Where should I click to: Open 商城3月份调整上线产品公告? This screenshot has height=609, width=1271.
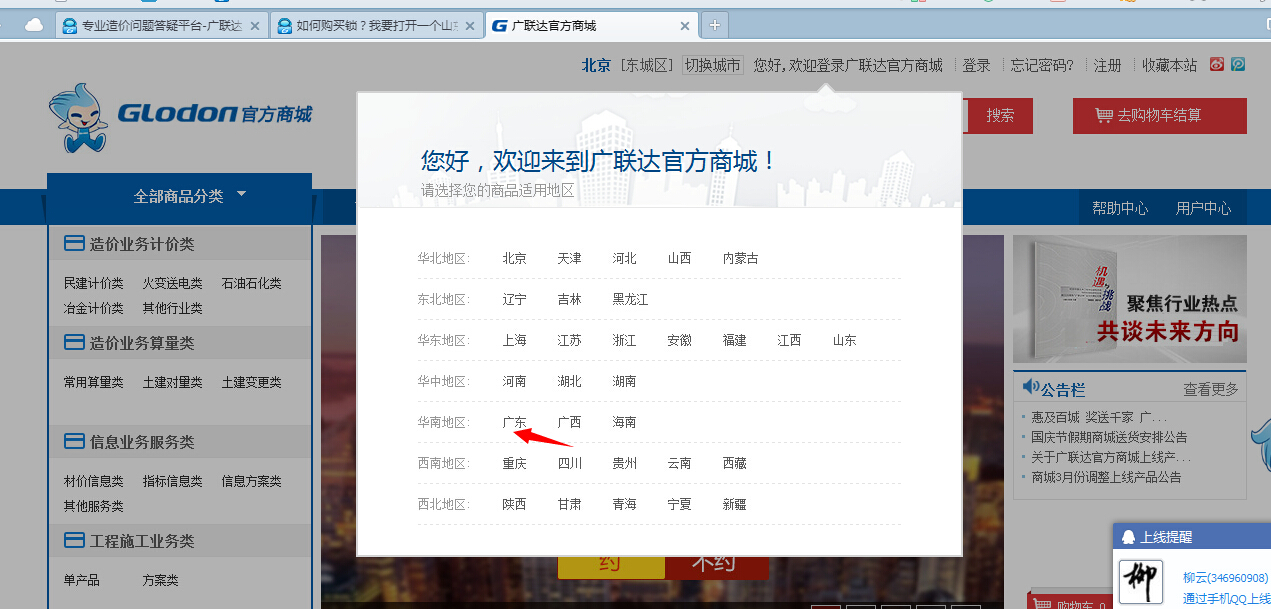[1106, 477]
